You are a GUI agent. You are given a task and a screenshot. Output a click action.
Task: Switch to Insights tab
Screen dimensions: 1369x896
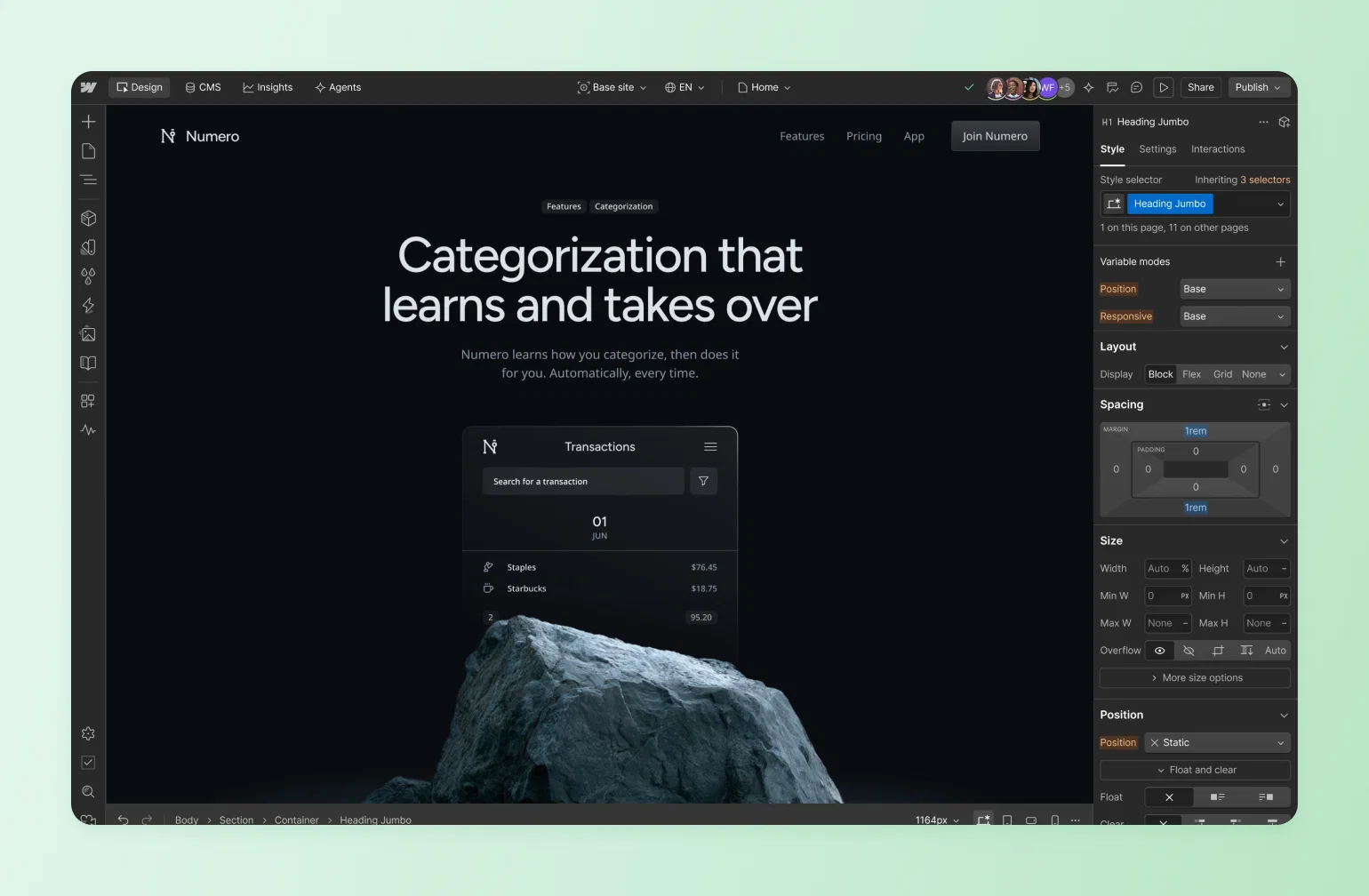pos(268,87)
